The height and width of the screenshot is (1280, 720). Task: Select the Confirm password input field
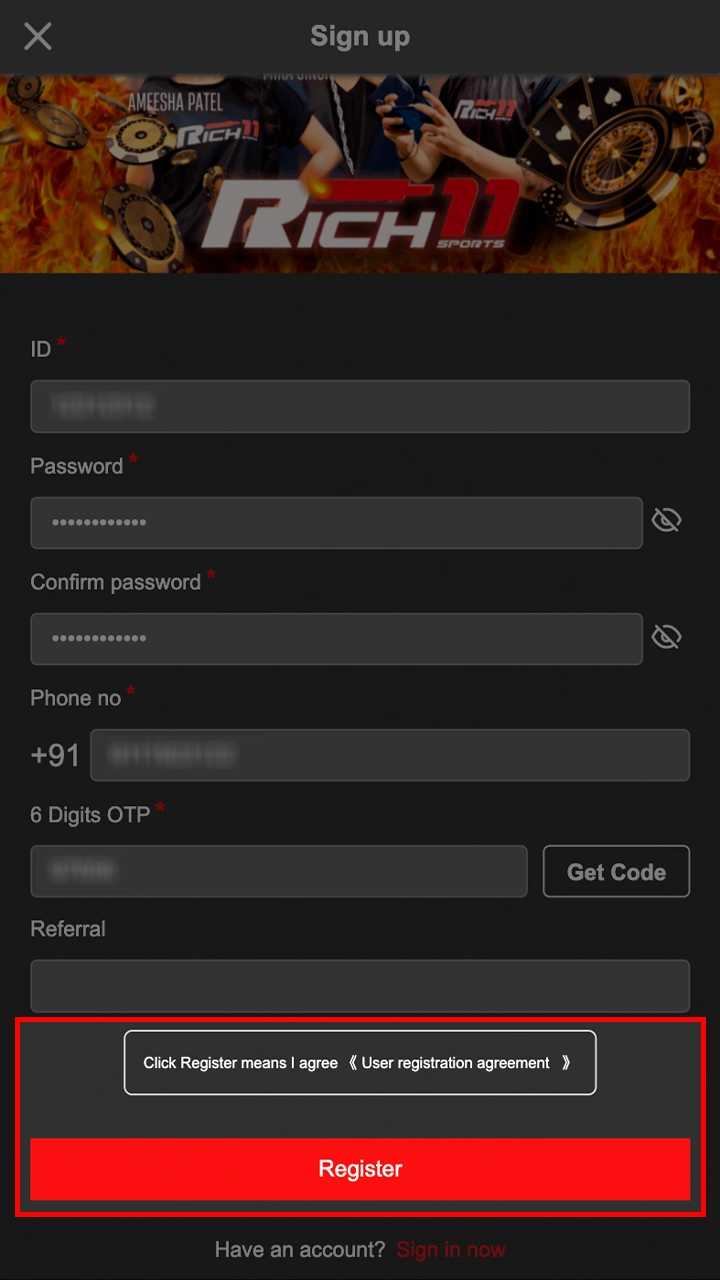click(336, 639)
